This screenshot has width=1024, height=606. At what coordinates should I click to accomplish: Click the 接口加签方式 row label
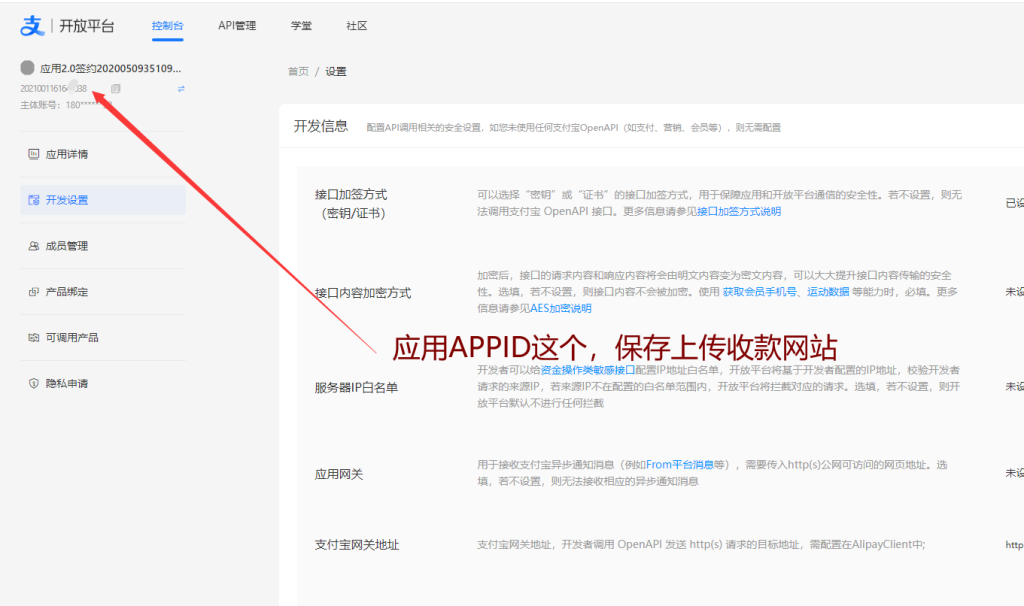351,203
